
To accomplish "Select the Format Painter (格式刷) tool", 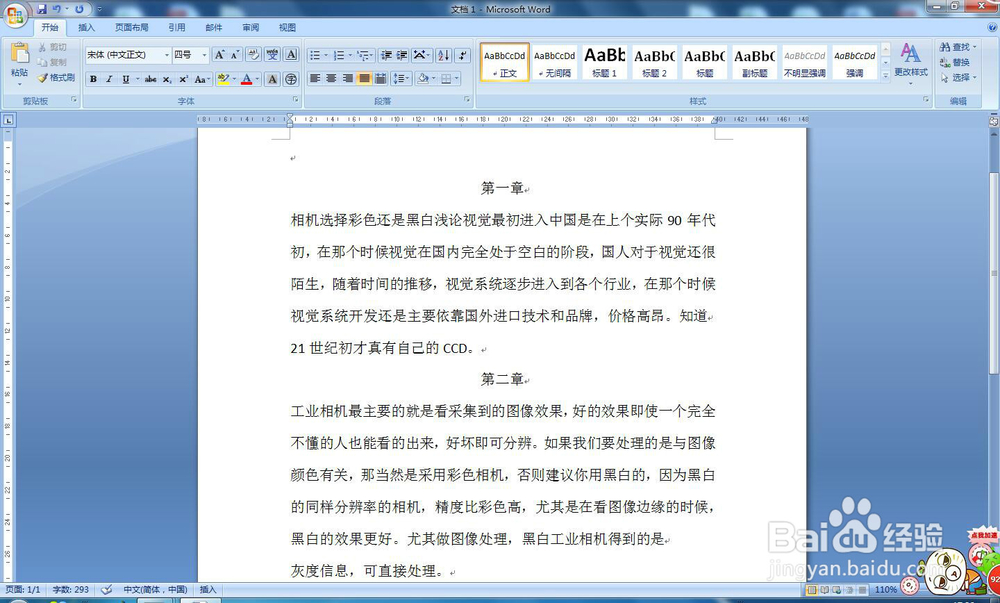I will click(x=54, y=76).
